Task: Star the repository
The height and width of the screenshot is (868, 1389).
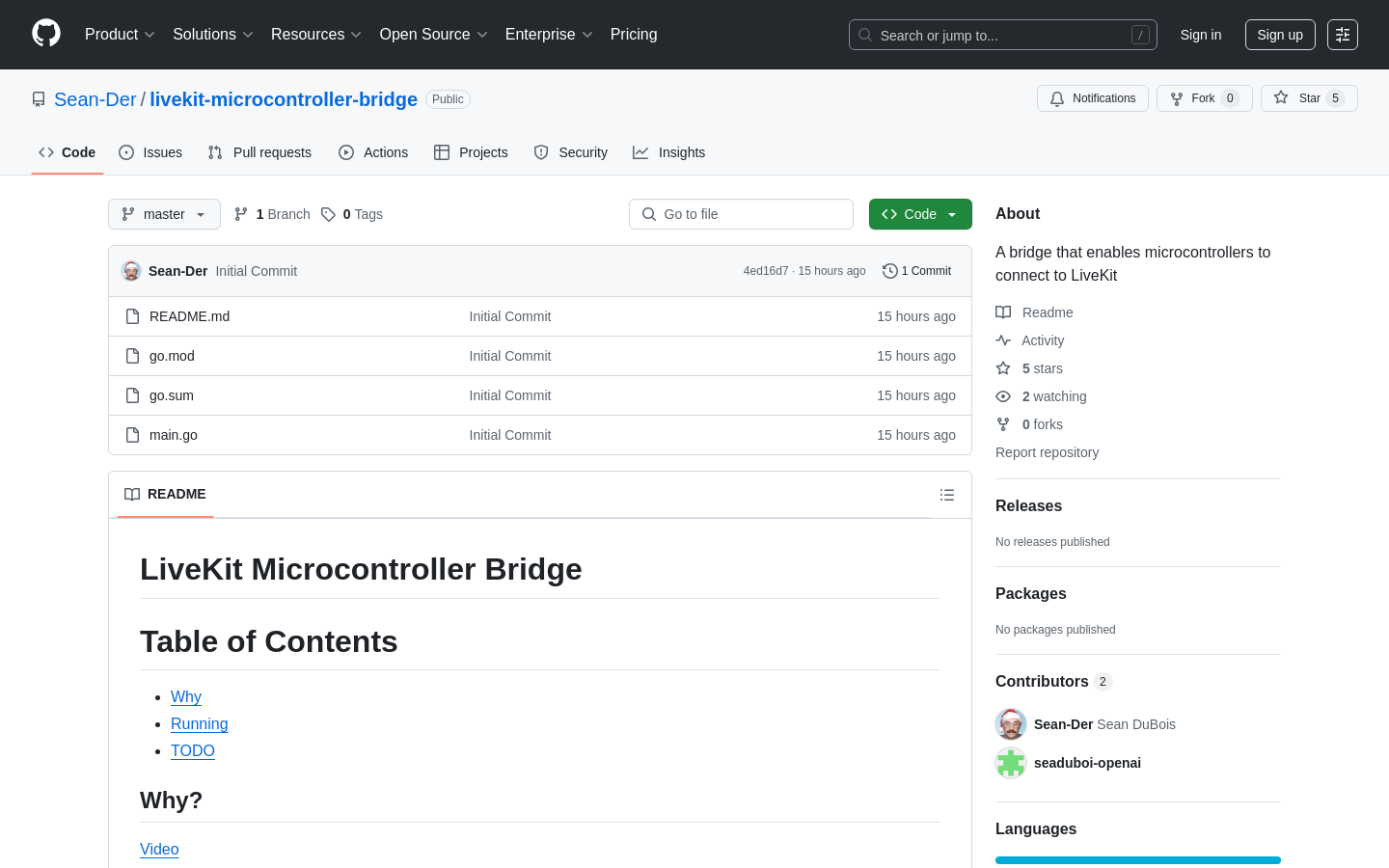Action: (1309, 98)
